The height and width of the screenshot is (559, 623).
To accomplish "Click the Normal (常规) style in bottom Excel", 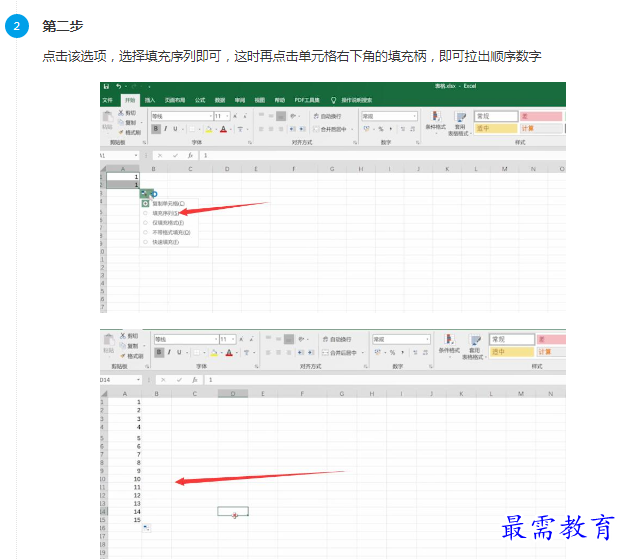I will click(x=512, y=339).
